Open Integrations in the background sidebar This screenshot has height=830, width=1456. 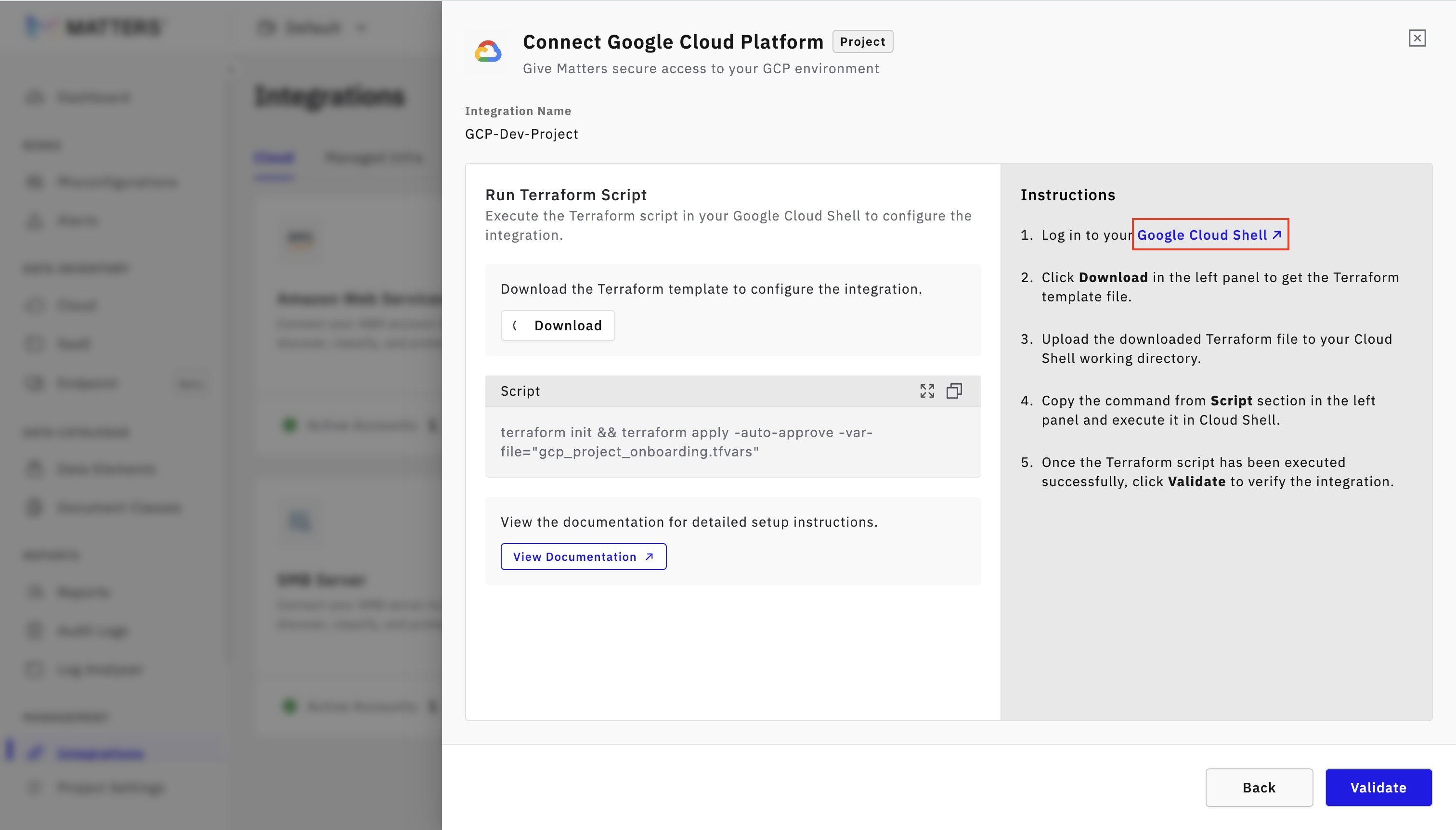pos(100,753)
